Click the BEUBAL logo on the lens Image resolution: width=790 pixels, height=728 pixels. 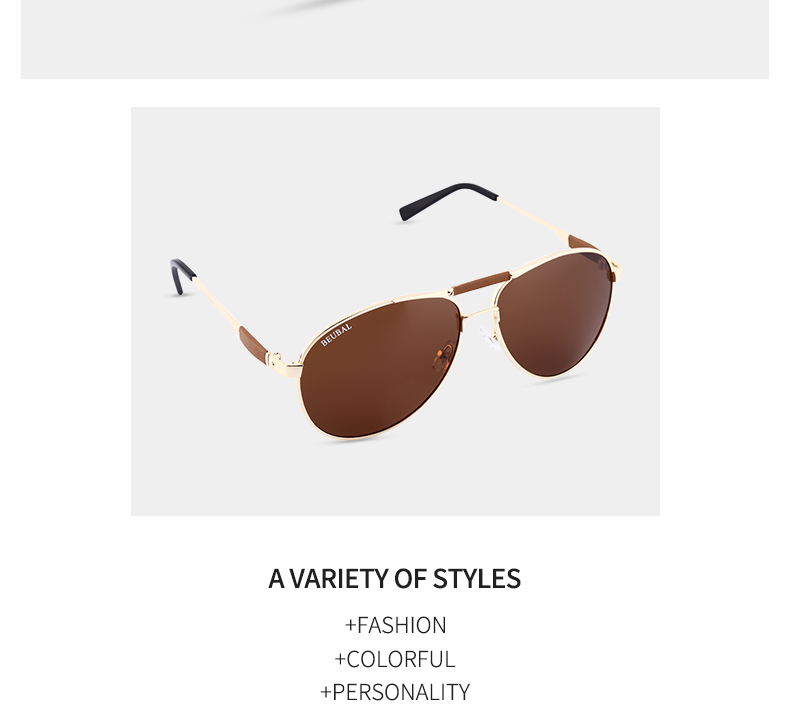click(x=336, y=335)
